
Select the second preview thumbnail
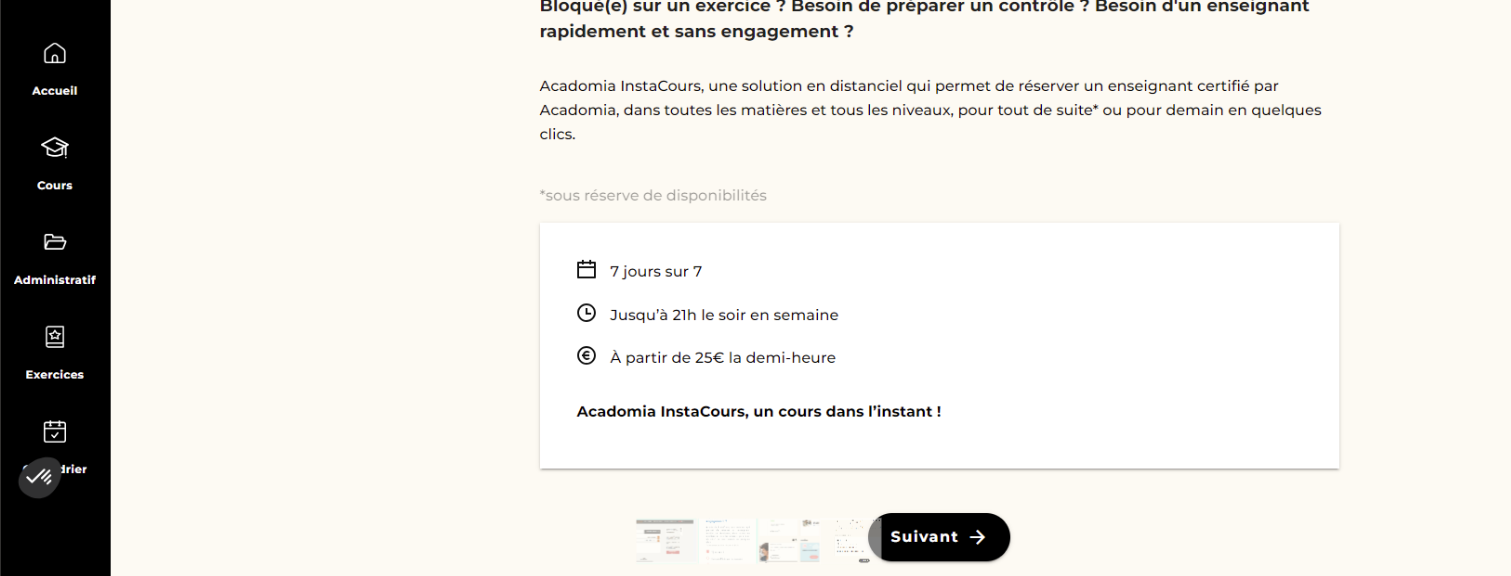point(727,540)
